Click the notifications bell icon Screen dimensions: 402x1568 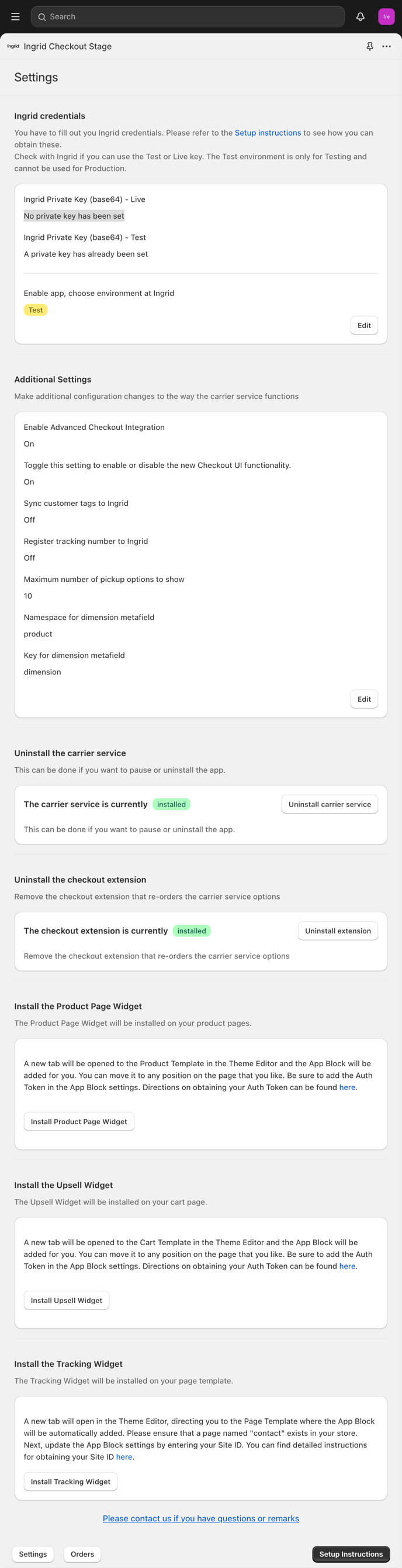[360, 16]
